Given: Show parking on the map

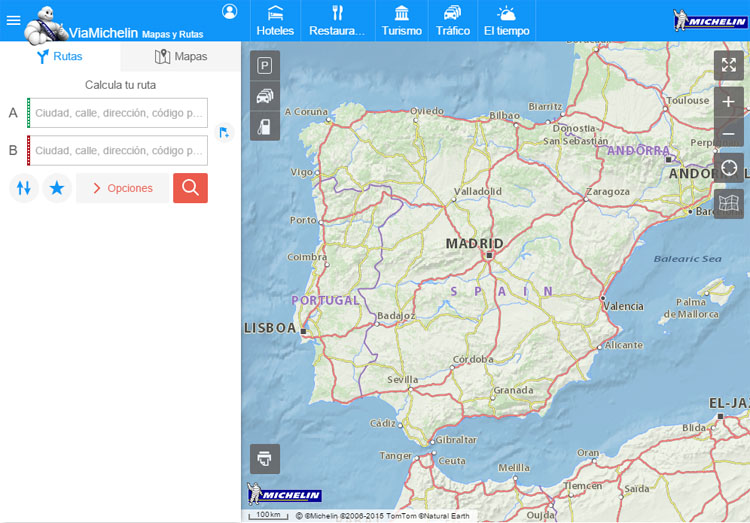Looking at the screenshot, I should tap(265, 66).
